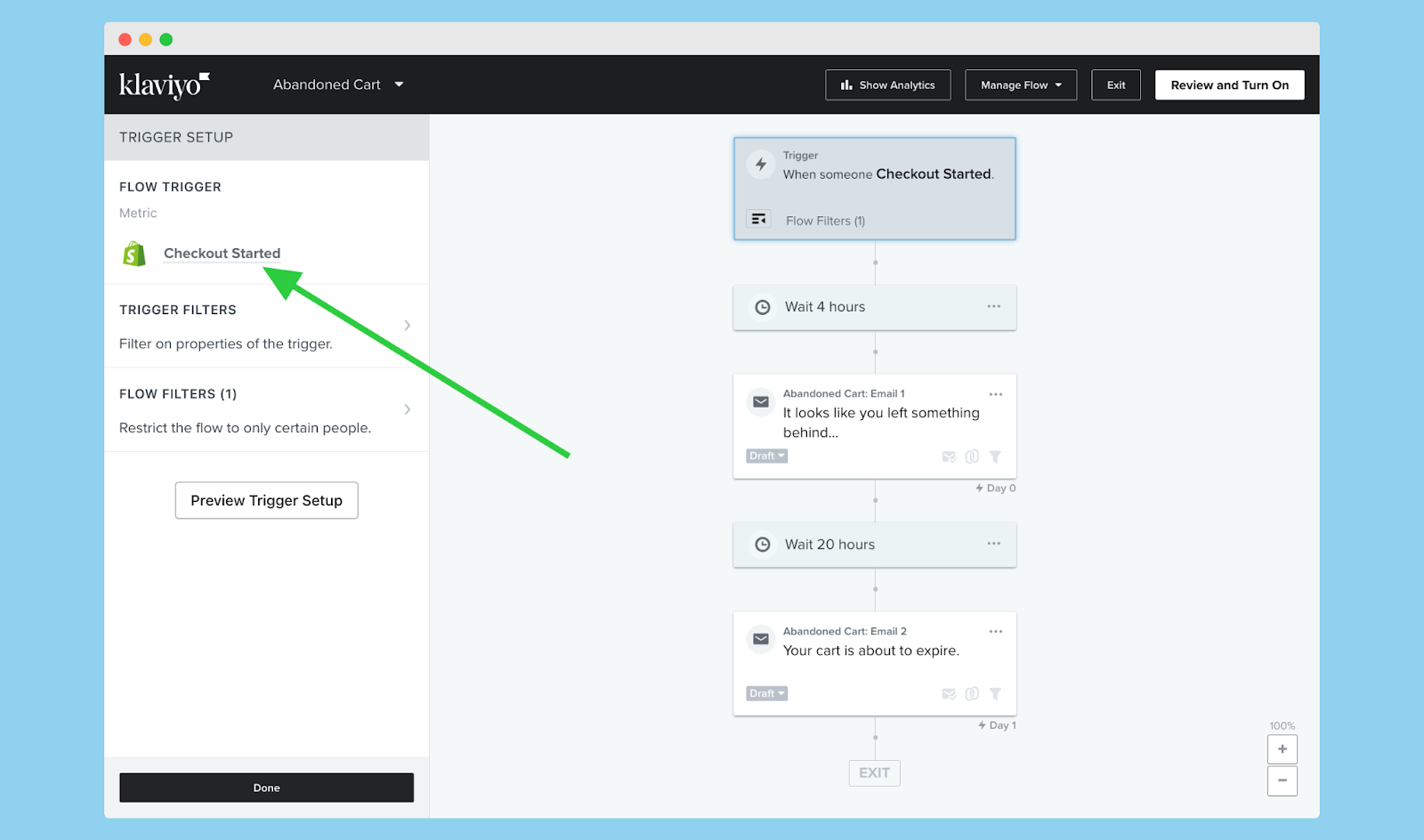Select the Wait 4 hours card label
This screenshot has height=840, width=1424.
click(825, 307)
